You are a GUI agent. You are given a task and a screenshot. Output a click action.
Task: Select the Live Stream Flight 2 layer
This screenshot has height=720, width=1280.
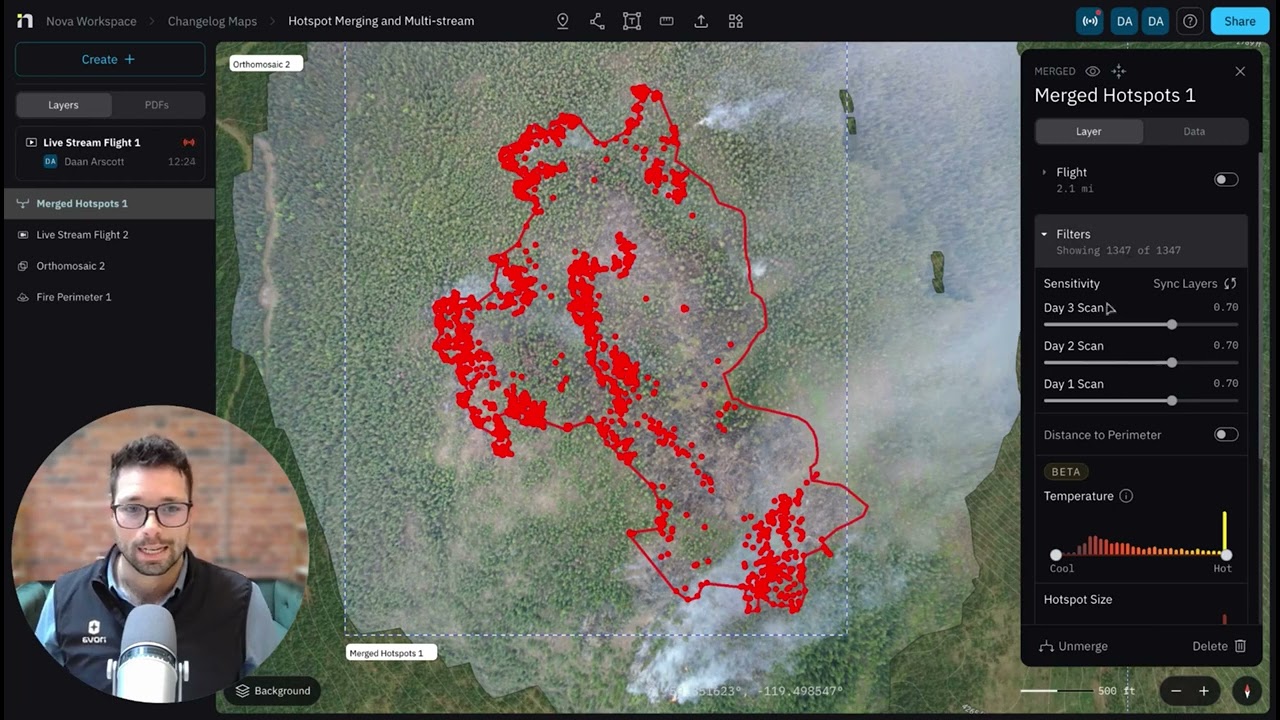pyautogui.click(x=108, y=235)
